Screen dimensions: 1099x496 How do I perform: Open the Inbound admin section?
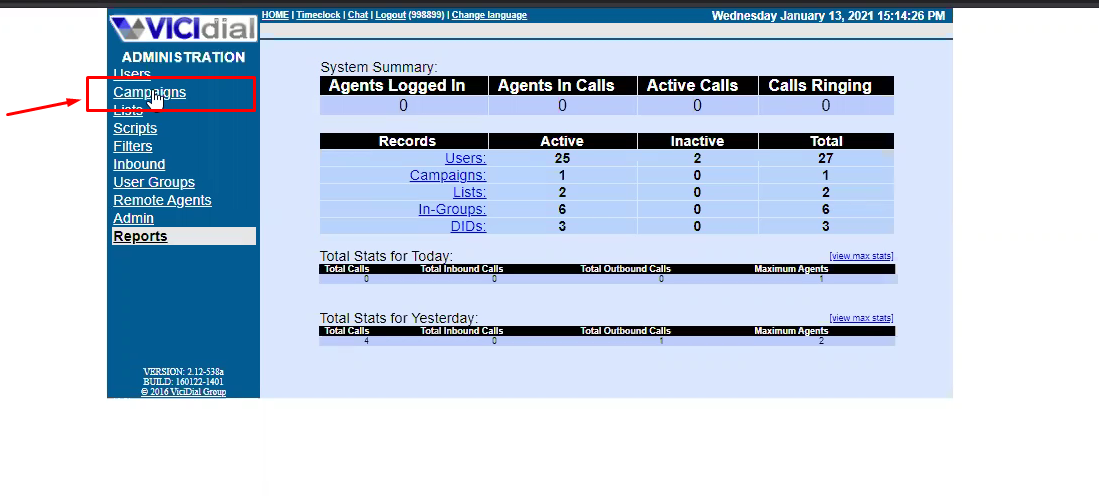click(x=139, y=165)
